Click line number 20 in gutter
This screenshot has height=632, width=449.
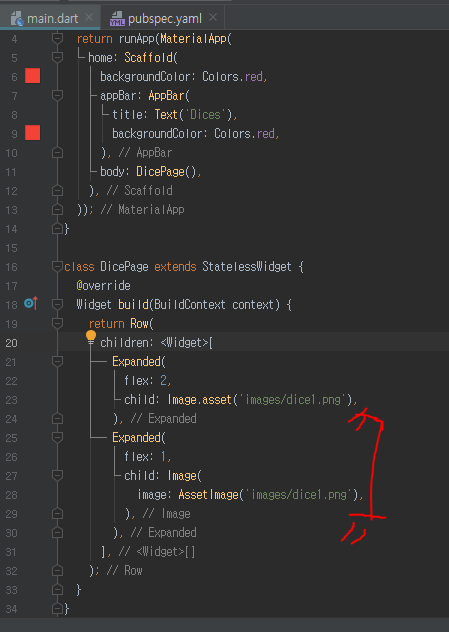click(12, 343)
